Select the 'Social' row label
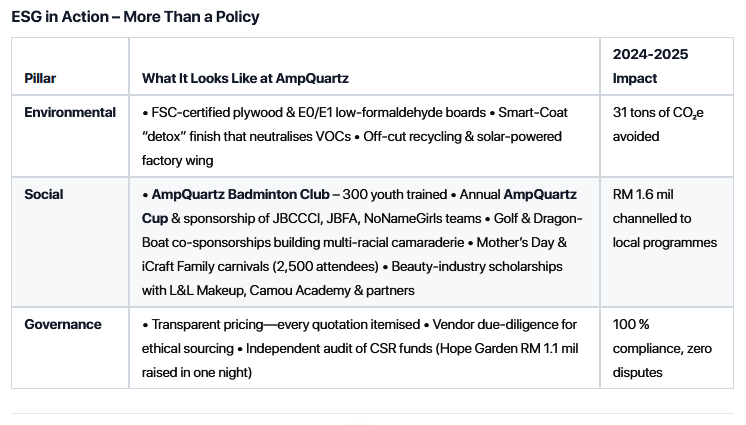746x425 pixels. (x=44, y=194)
